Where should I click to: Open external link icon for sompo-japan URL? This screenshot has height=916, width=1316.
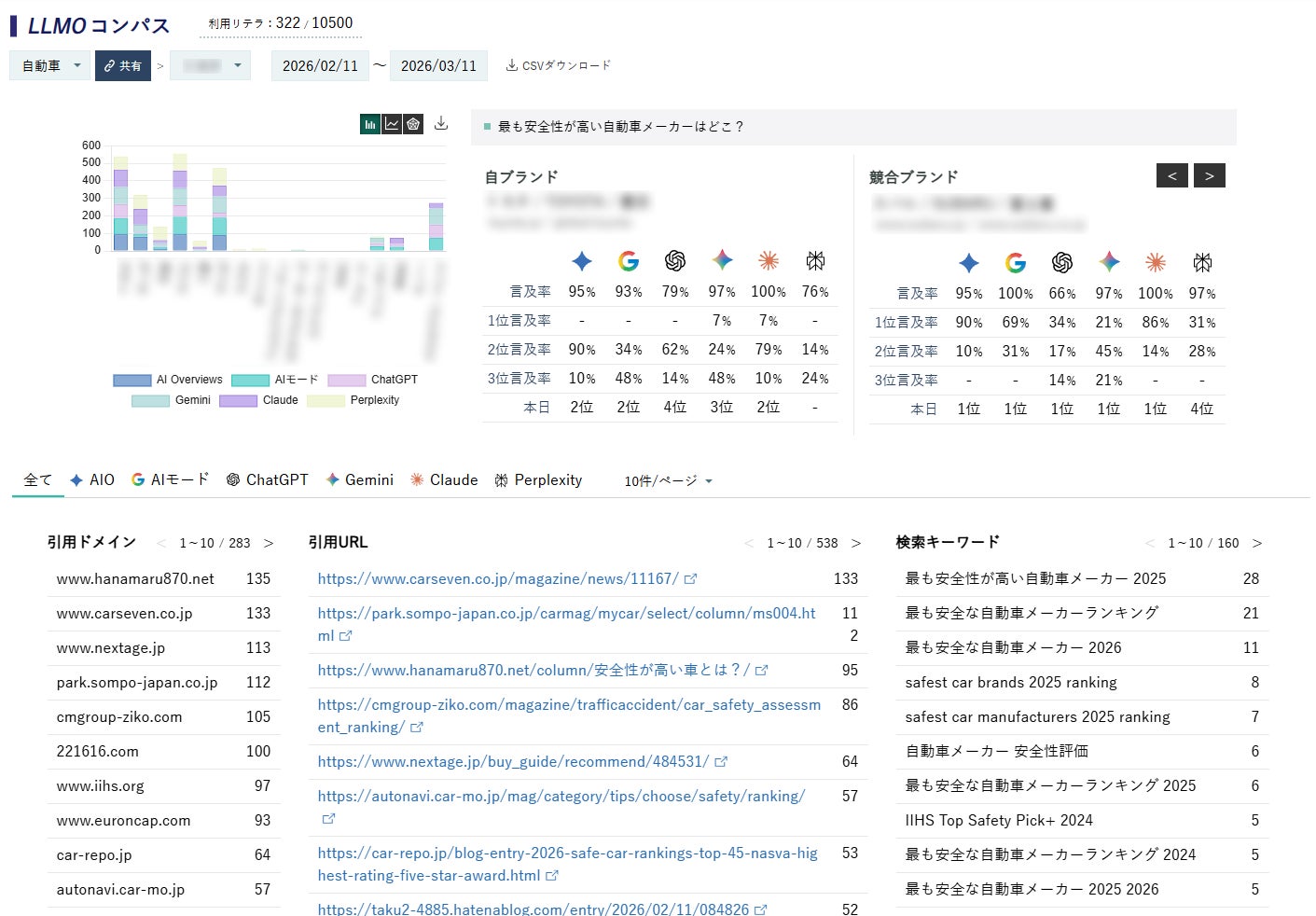pos(346,636)
